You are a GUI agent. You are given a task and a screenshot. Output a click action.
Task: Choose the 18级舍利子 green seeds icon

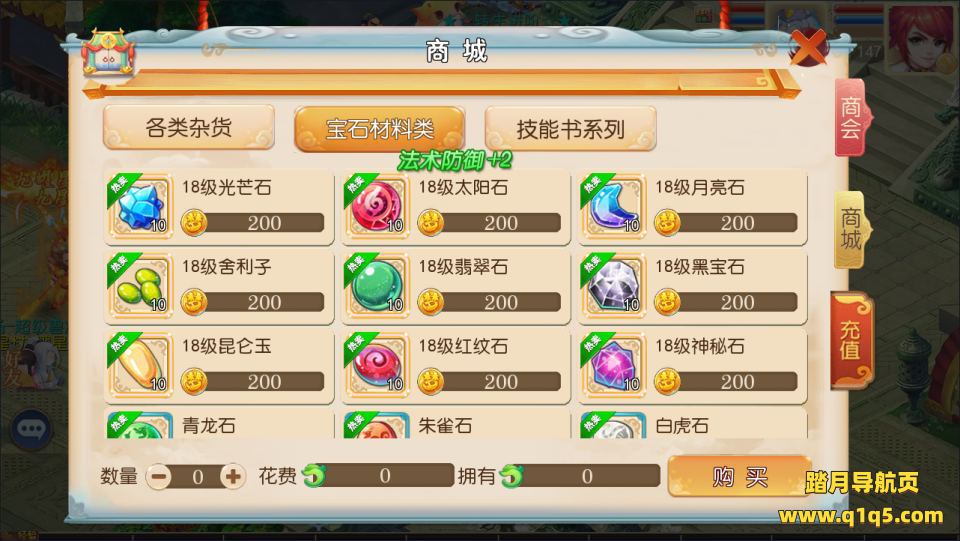tap(140, 286)
